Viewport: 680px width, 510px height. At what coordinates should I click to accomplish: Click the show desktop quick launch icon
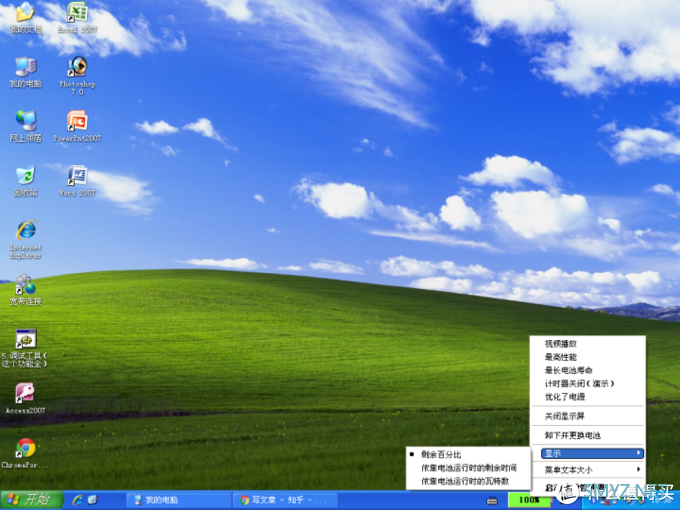(92, 500)
